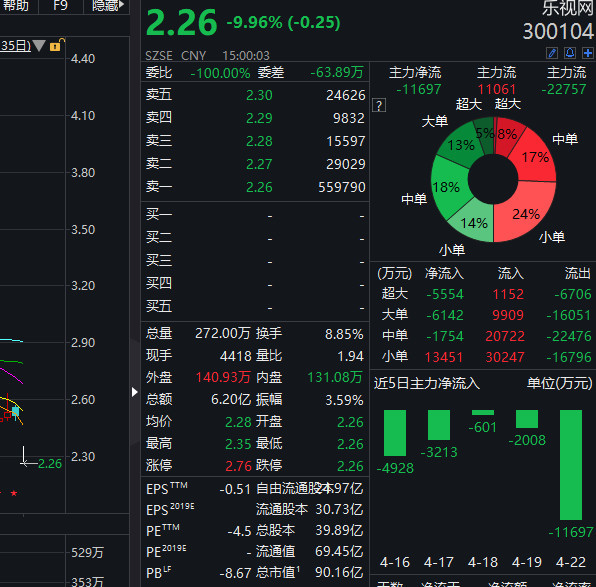596x587 pixels.
Task: Open the period dropdown triangle near 35日
Action: (x=39, y=46)
